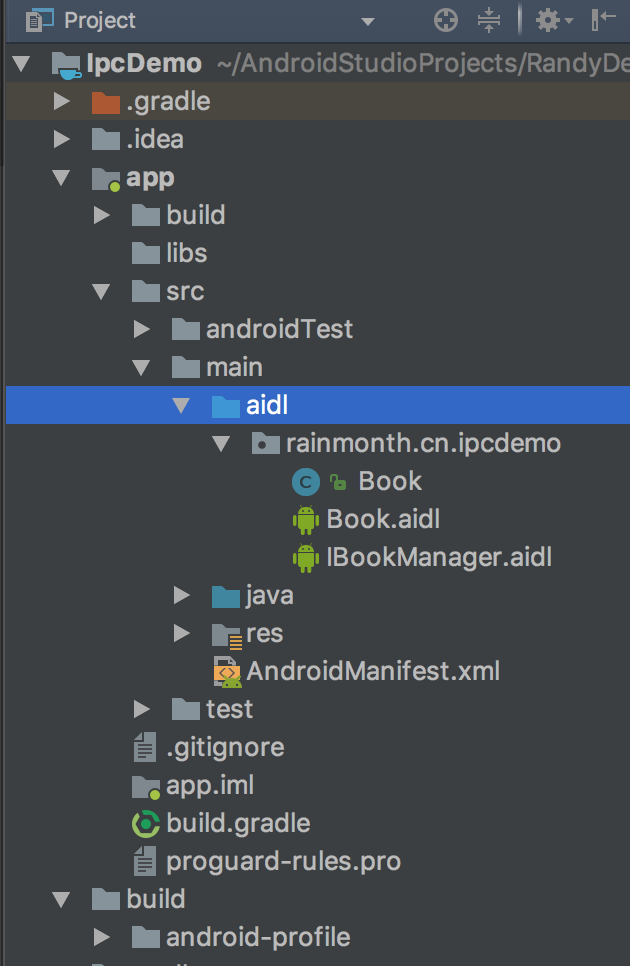This screenshot has width=630, height=966.
Task: Click the collapse all icon in toolbar
Action: pos(489,20)
